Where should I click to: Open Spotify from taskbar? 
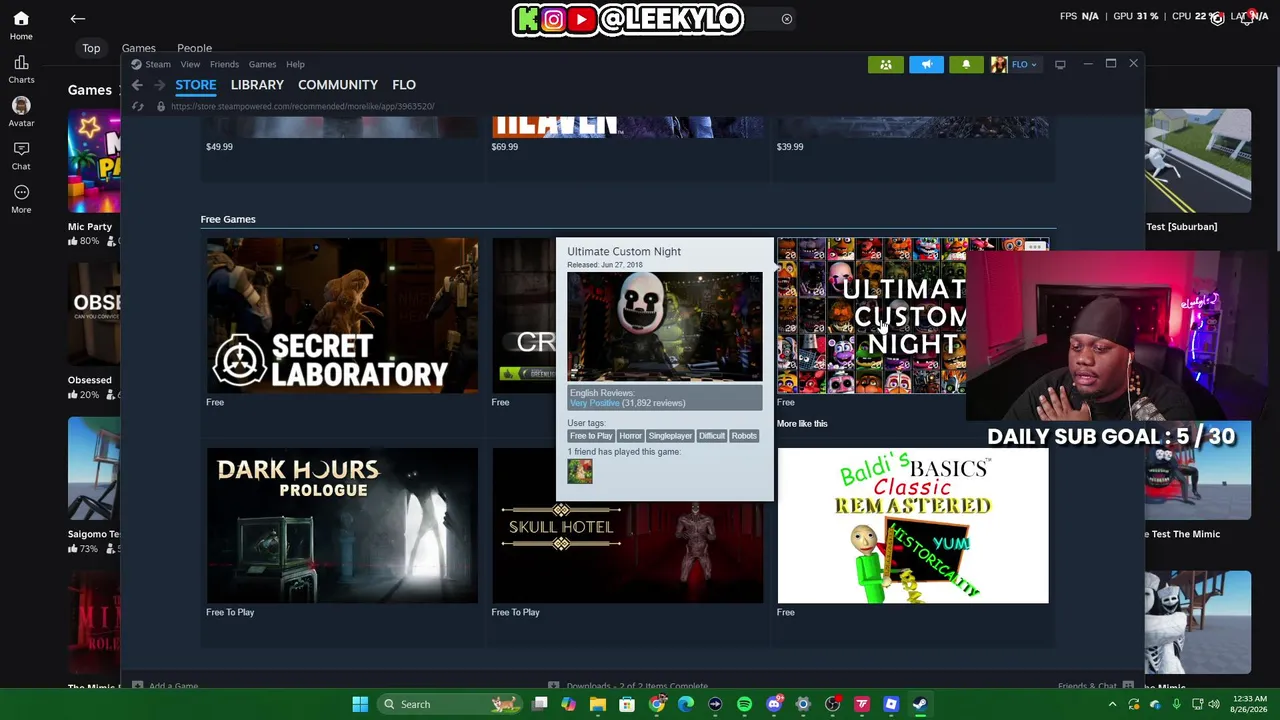[744, 704]
